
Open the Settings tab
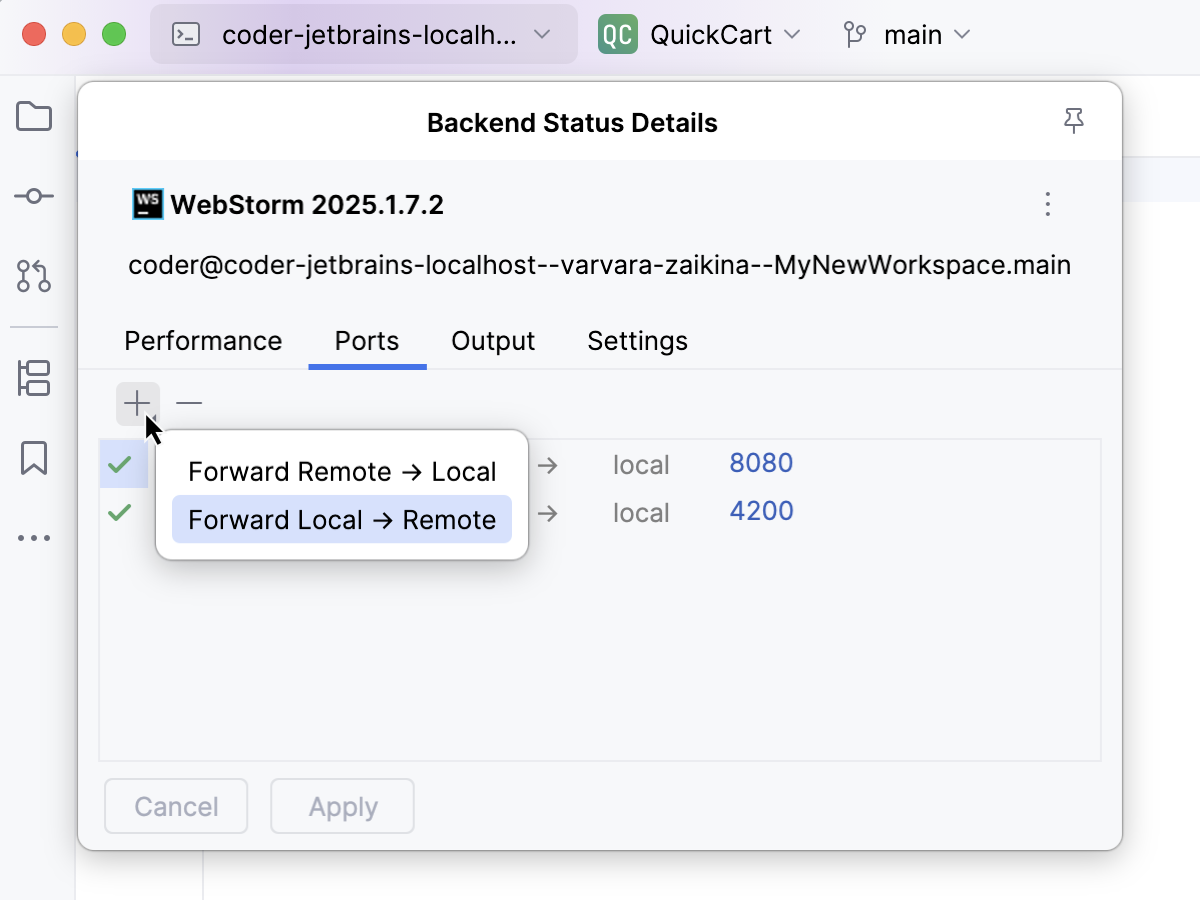pyautogui.click(x=638, y=341)
